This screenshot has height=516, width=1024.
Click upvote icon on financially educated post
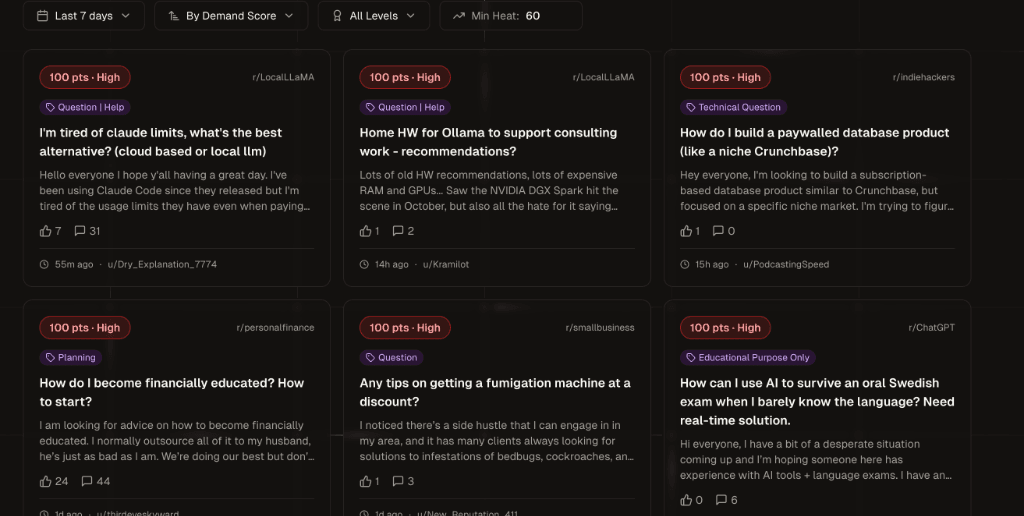(x=46, y=481)
